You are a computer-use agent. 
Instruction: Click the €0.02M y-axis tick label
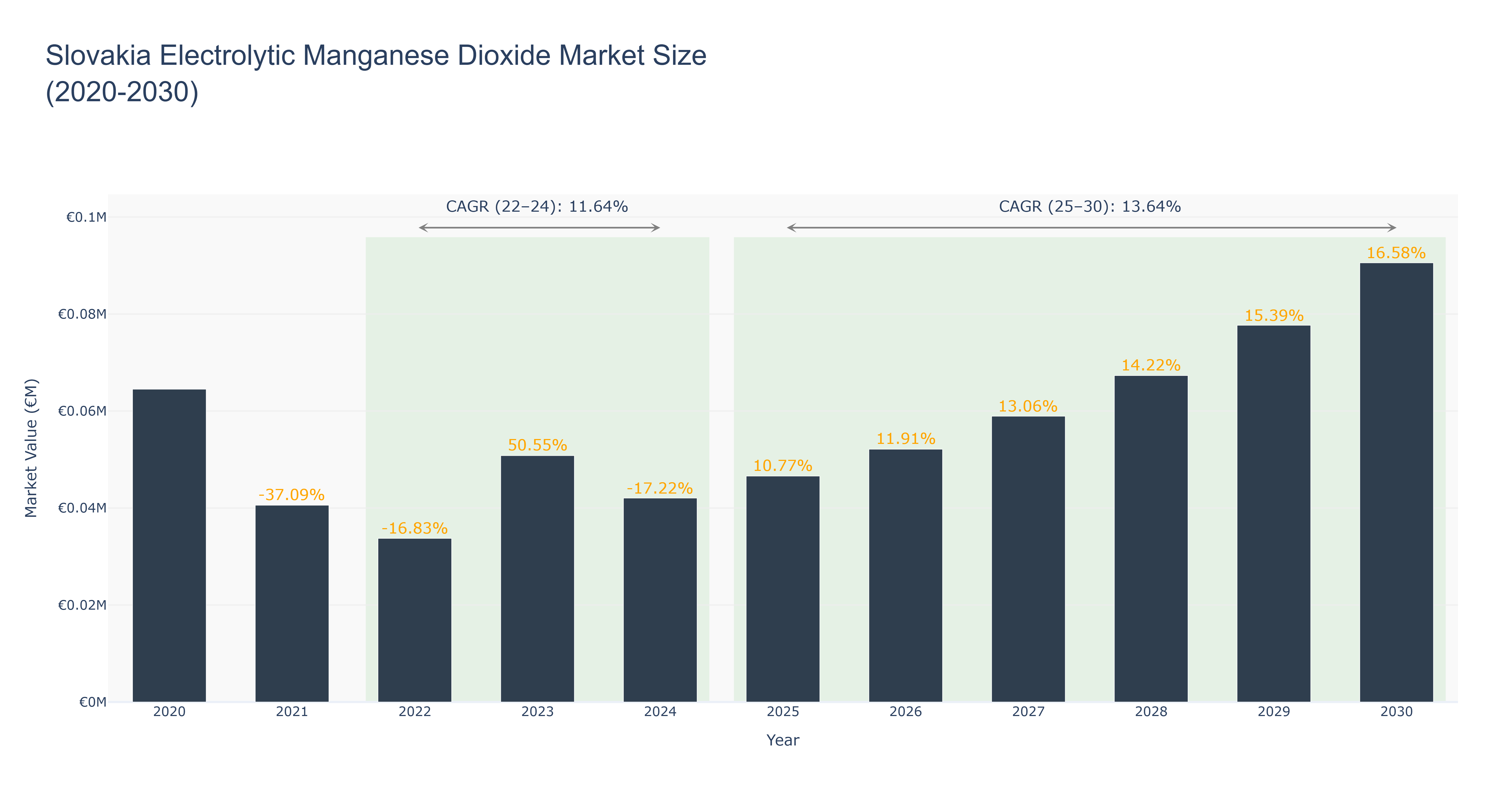82,605
